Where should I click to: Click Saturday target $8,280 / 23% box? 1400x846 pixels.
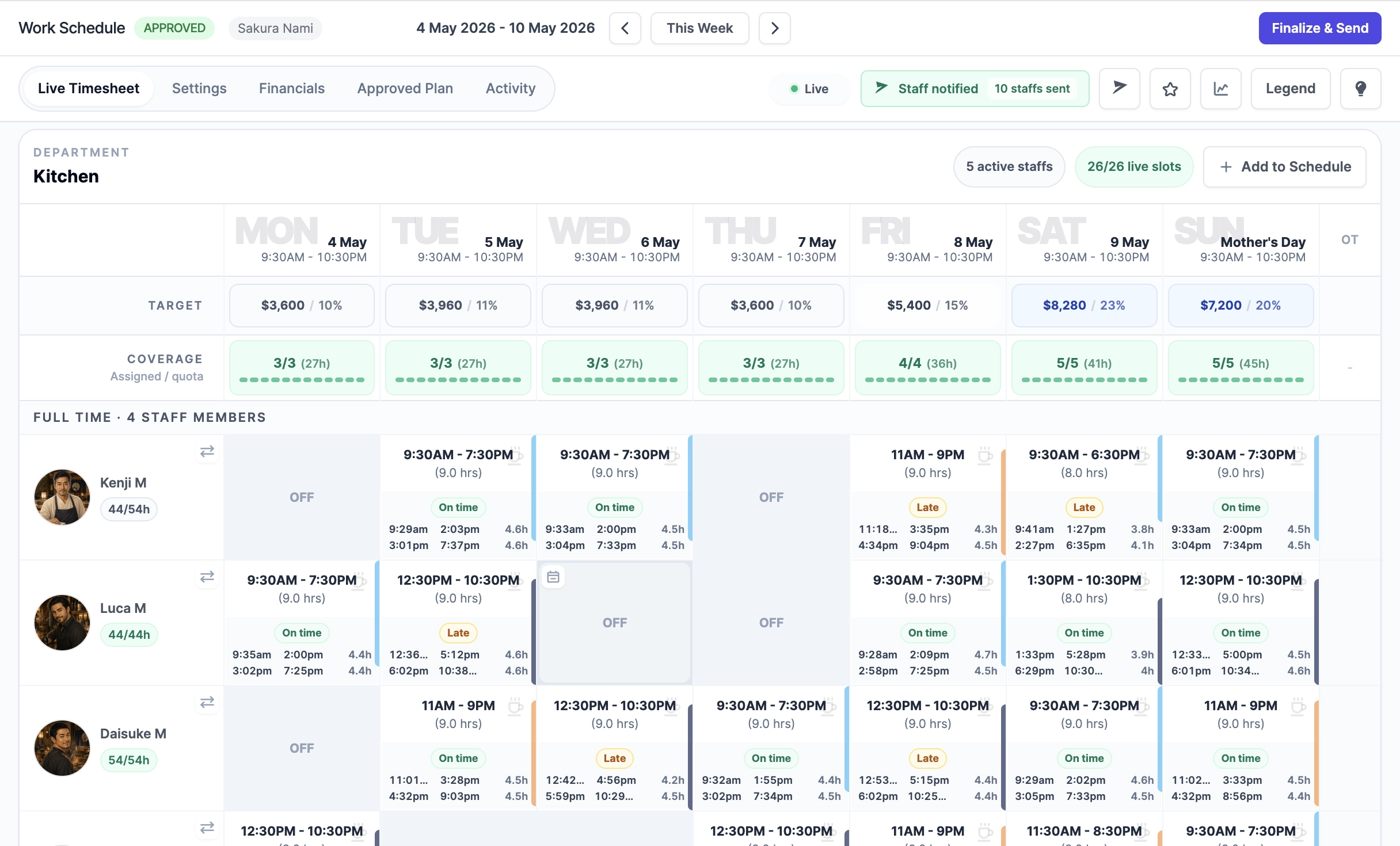click(x=1084, y=306)
